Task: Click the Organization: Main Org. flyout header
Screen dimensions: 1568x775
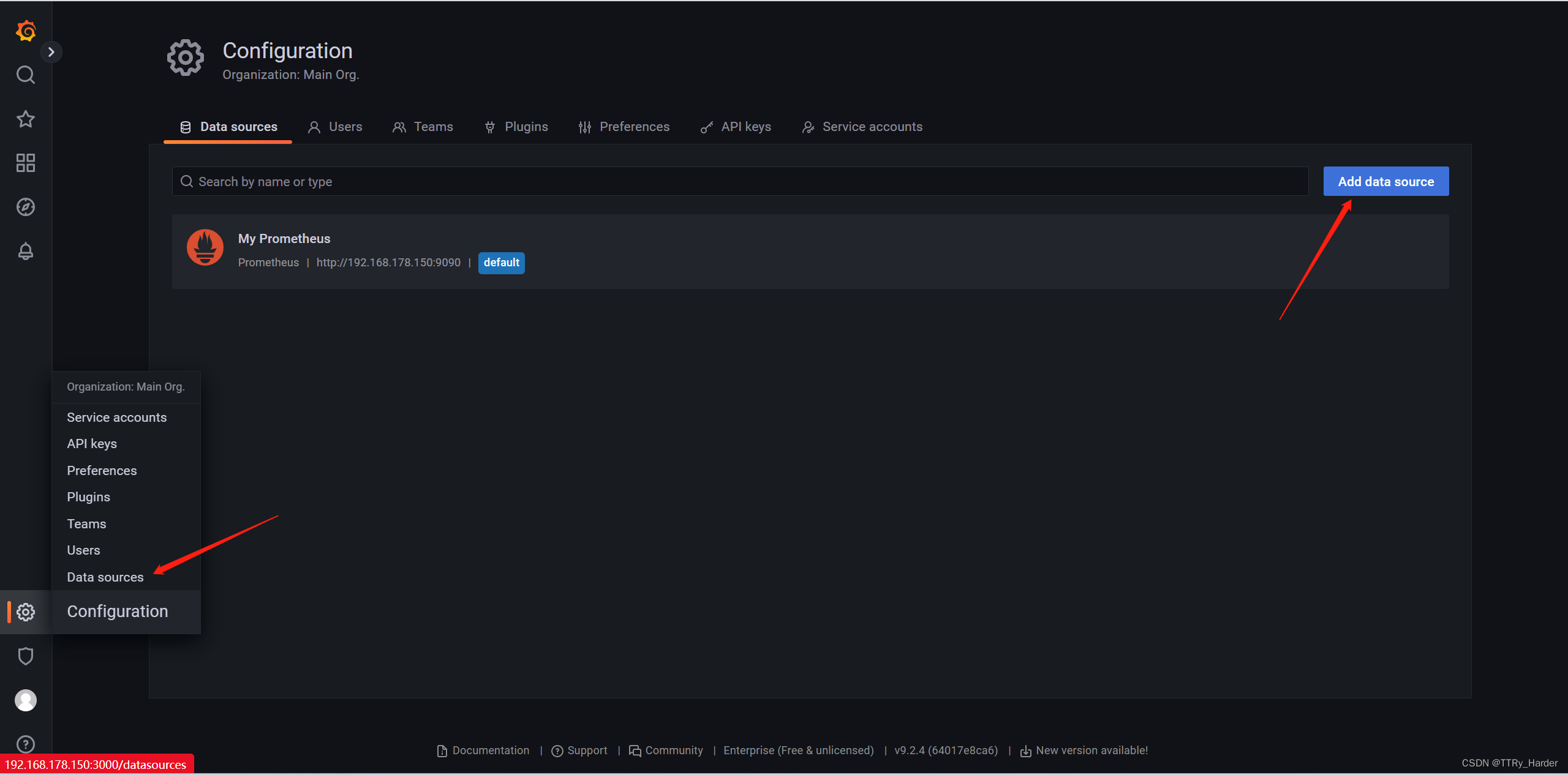Action: pos(126,387)
